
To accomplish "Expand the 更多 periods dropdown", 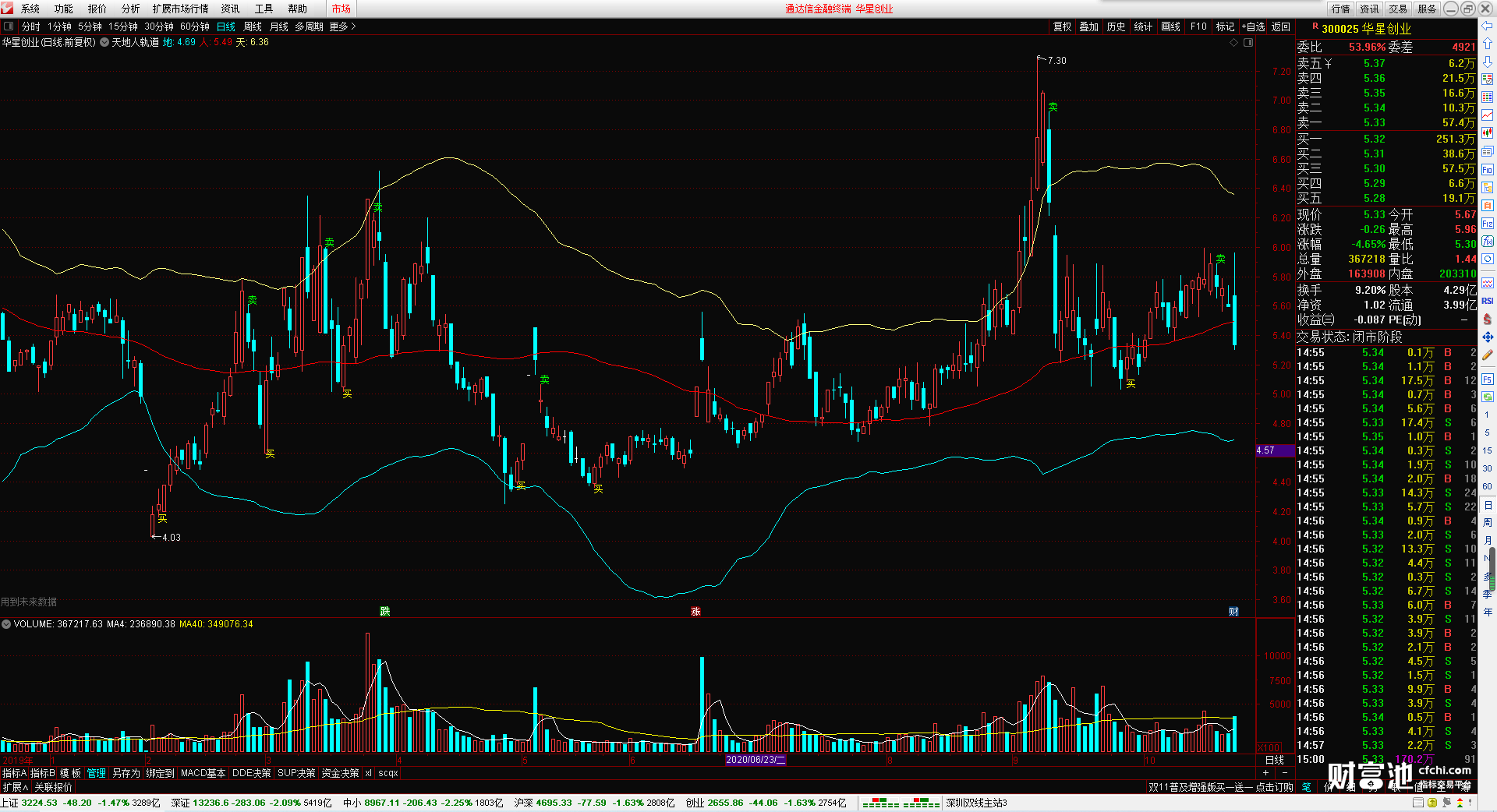I will [342, 26].
